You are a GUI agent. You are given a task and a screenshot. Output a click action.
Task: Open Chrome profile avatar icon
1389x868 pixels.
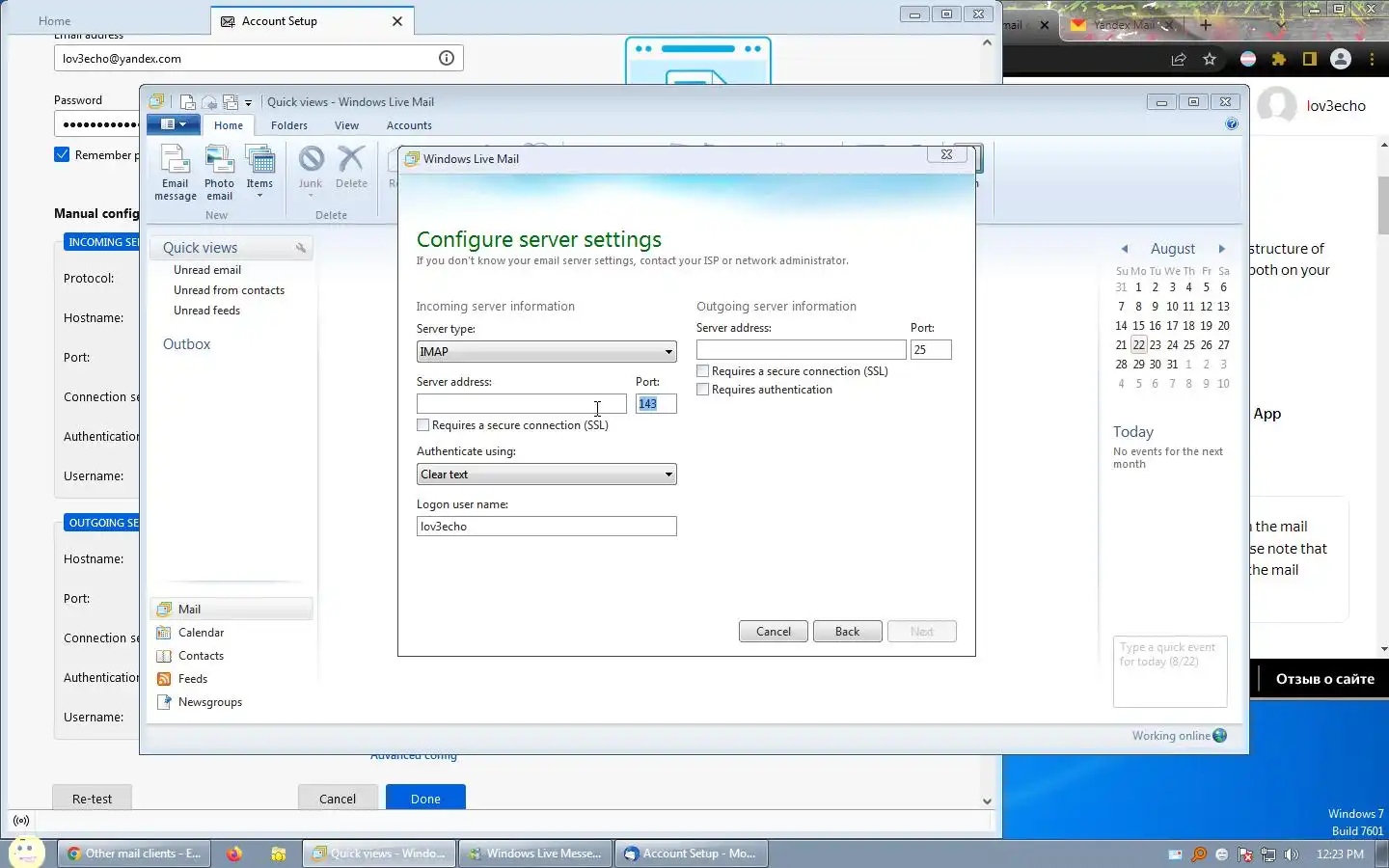click(1341, 59)
